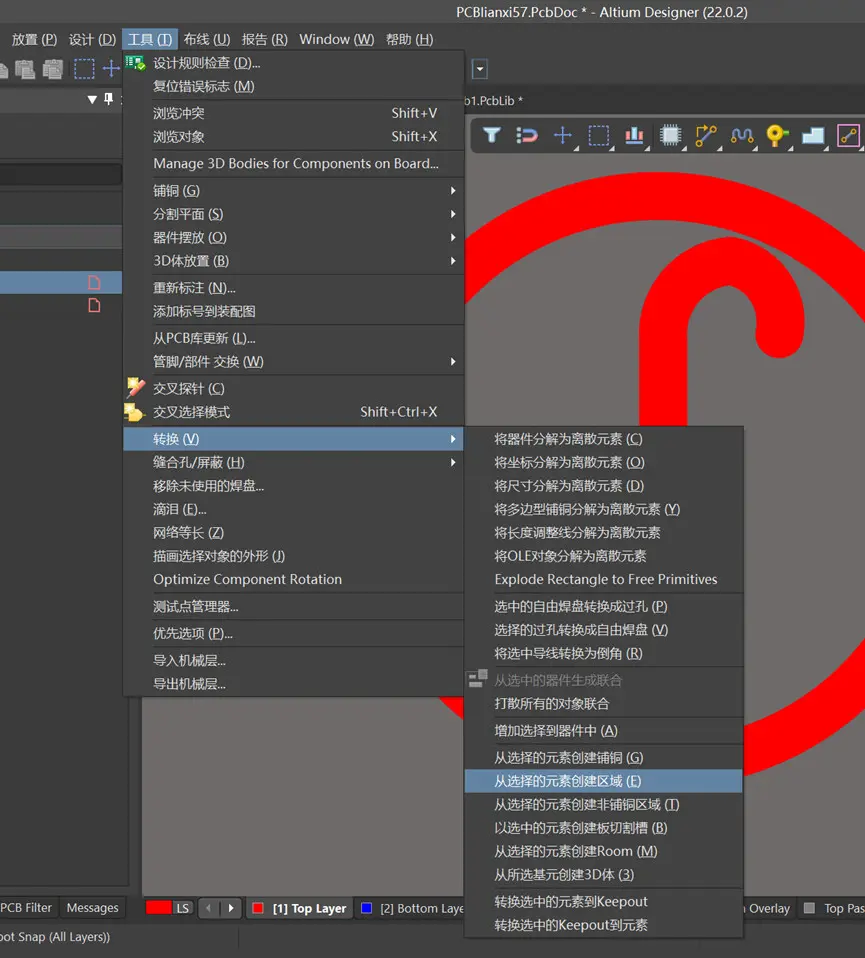Click the red current layer color swatch
The height and width of the screenshot is (958, 865).
[x=159, y=908]
